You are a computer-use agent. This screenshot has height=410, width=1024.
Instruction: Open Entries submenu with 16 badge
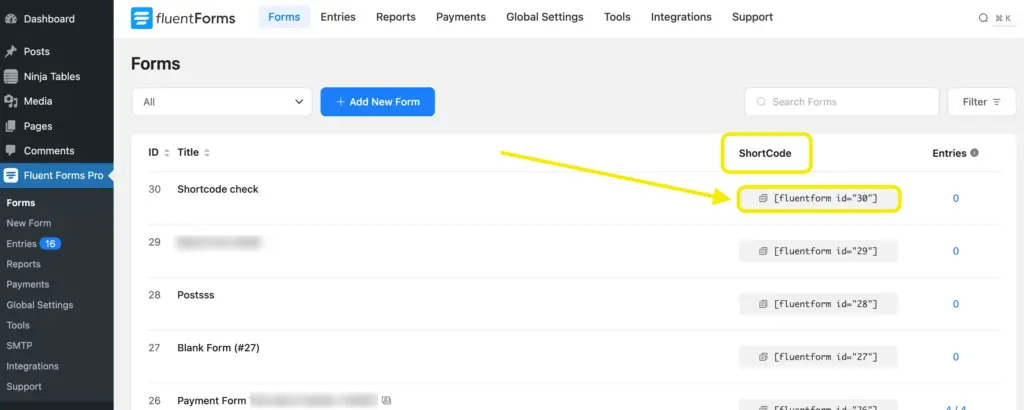click(x=33, y=244)
